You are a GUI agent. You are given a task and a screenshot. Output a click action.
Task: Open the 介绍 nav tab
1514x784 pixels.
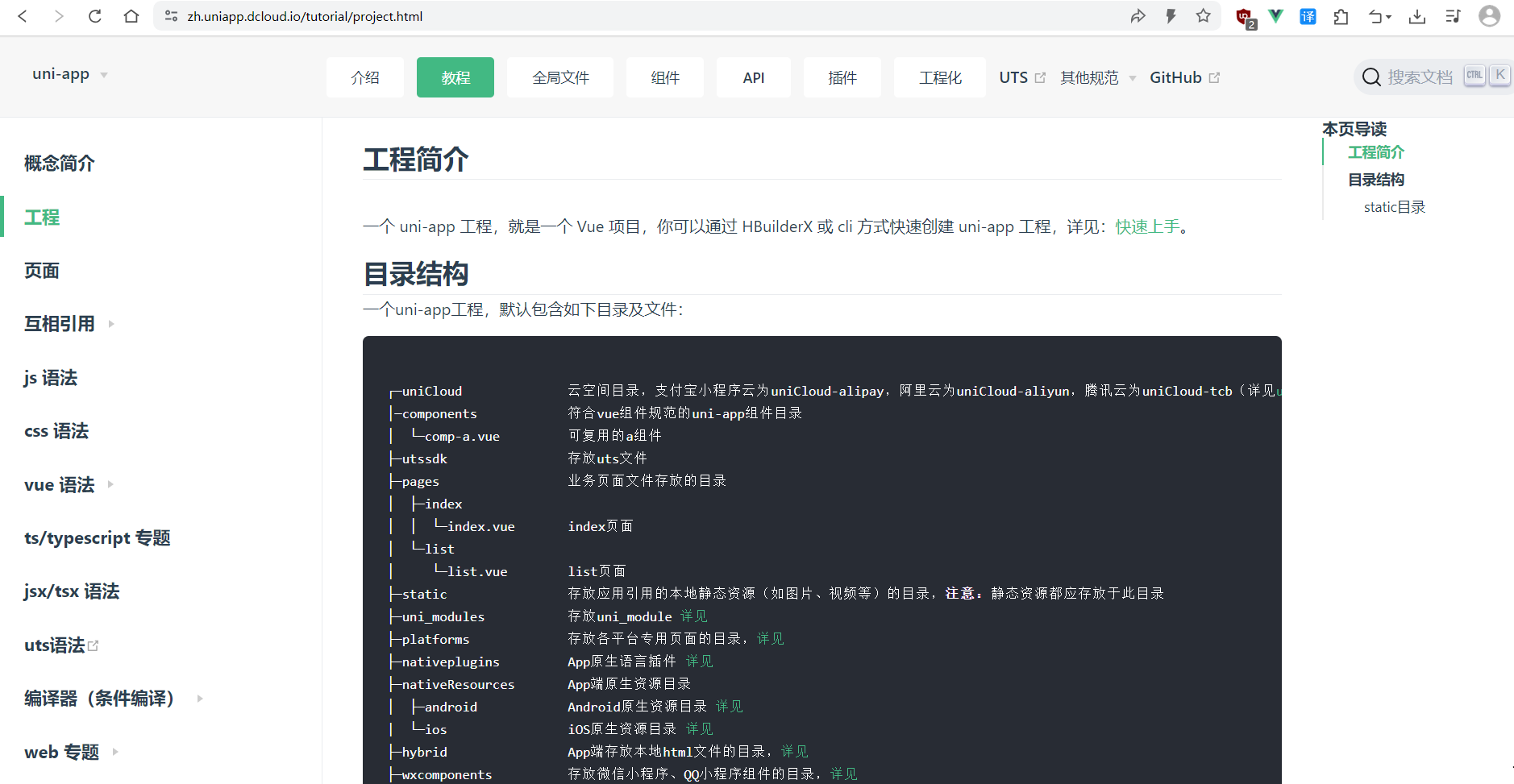[365, 77]
